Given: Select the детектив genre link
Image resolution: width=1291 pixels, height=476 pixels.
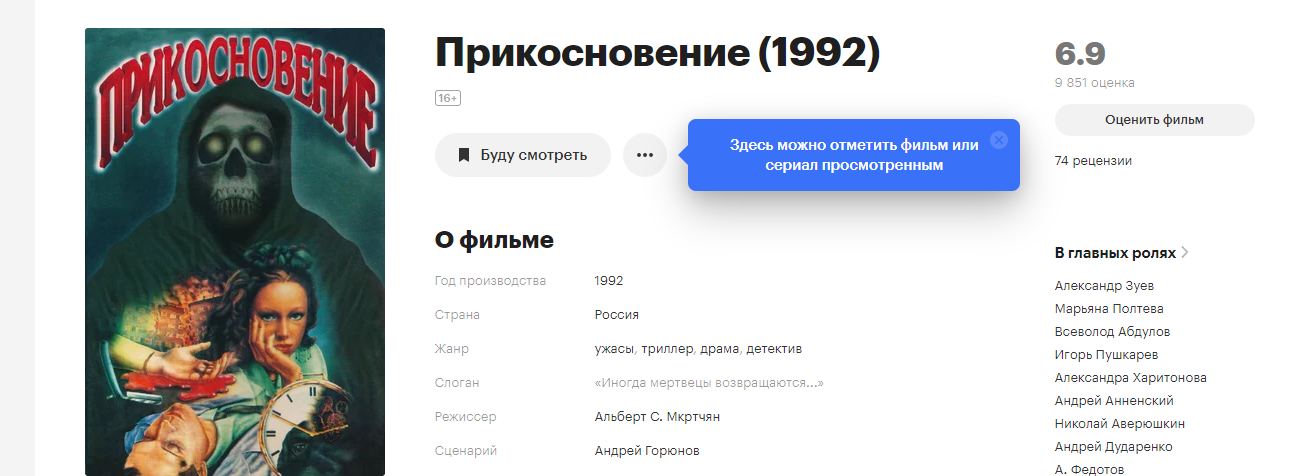Looking at the screenshot, I should (774, 349).
